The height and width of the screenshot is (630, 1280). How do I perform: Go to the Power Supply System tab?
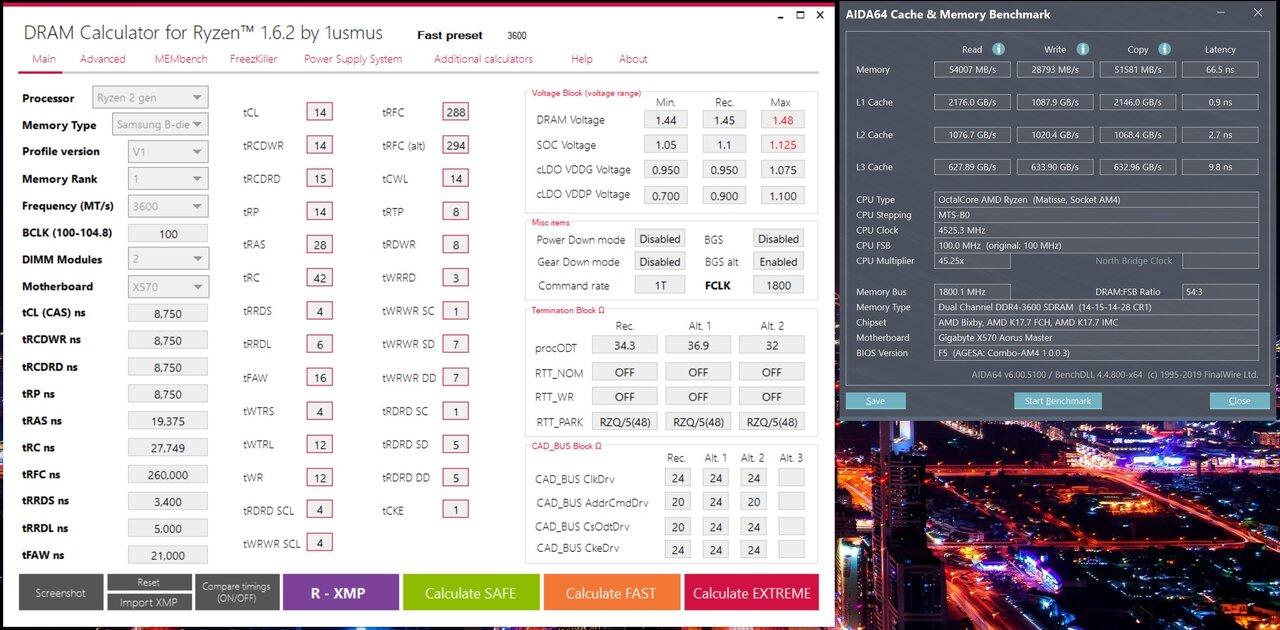tap(353, 59)
